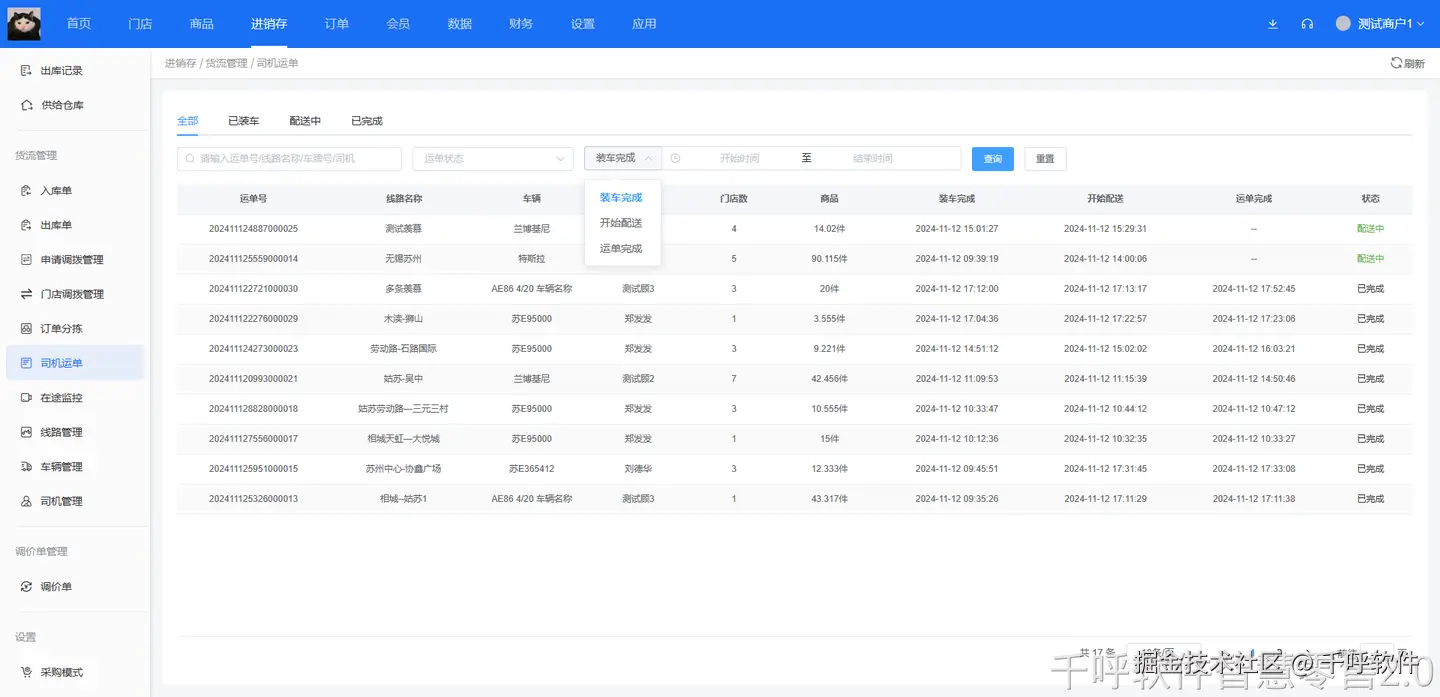This screenshot has height=697, width=1440.
Task: Open 进销存 in top navigation
Action: coord(269,24)
